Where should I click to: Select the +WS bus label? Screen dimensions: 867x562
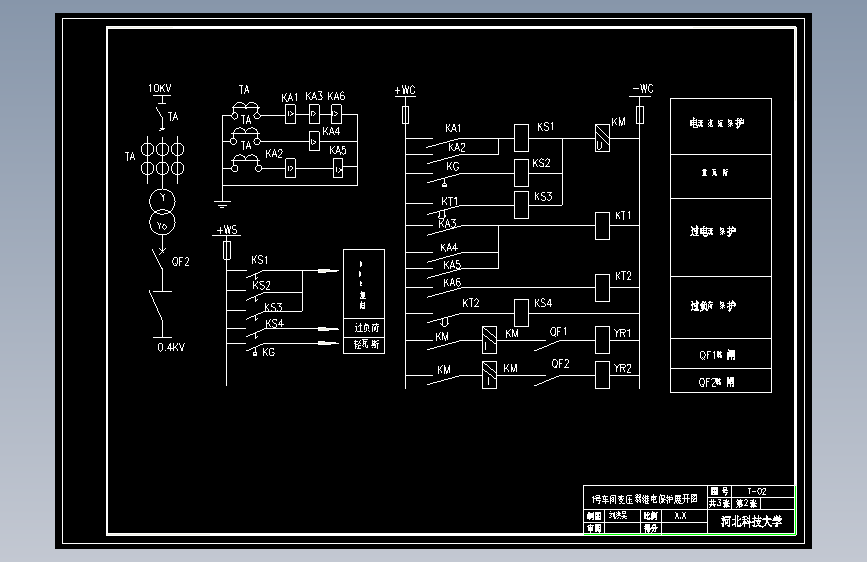[227, 230]
